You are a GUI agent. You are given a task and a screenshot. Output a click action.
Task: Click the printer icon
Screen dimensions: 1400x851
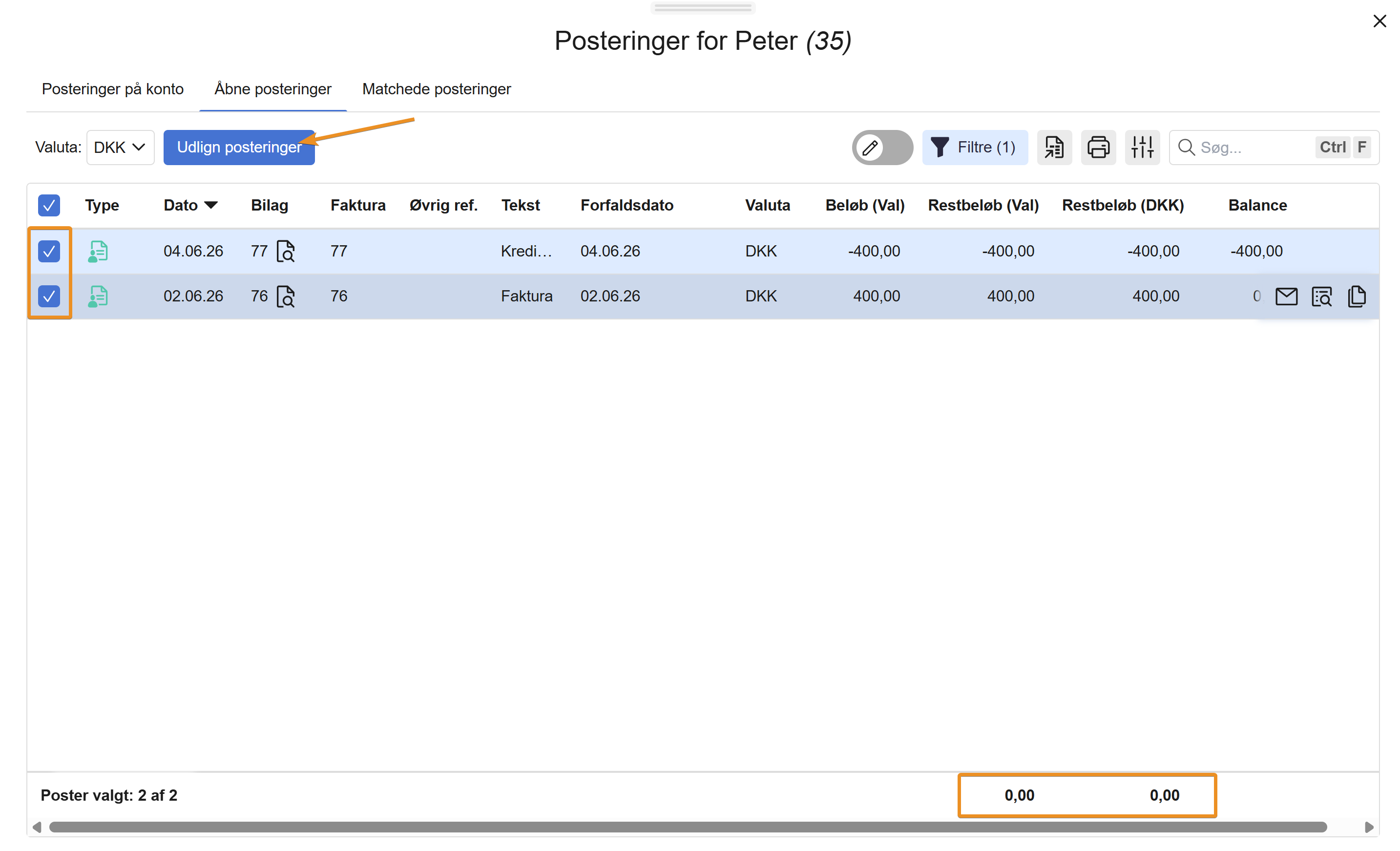point(1098,147)
